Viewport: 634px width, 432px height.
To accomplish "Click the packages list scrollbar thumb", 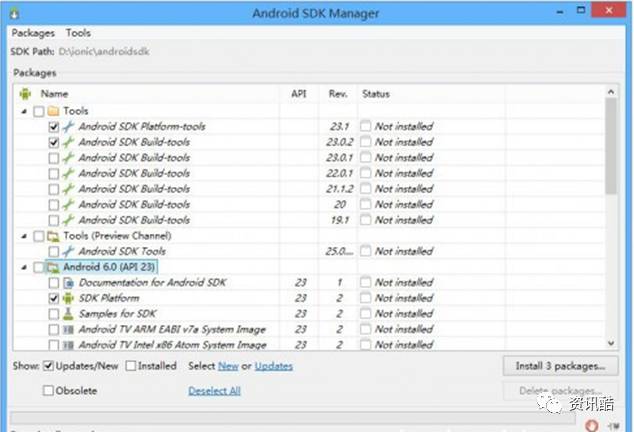I will 611,146.
